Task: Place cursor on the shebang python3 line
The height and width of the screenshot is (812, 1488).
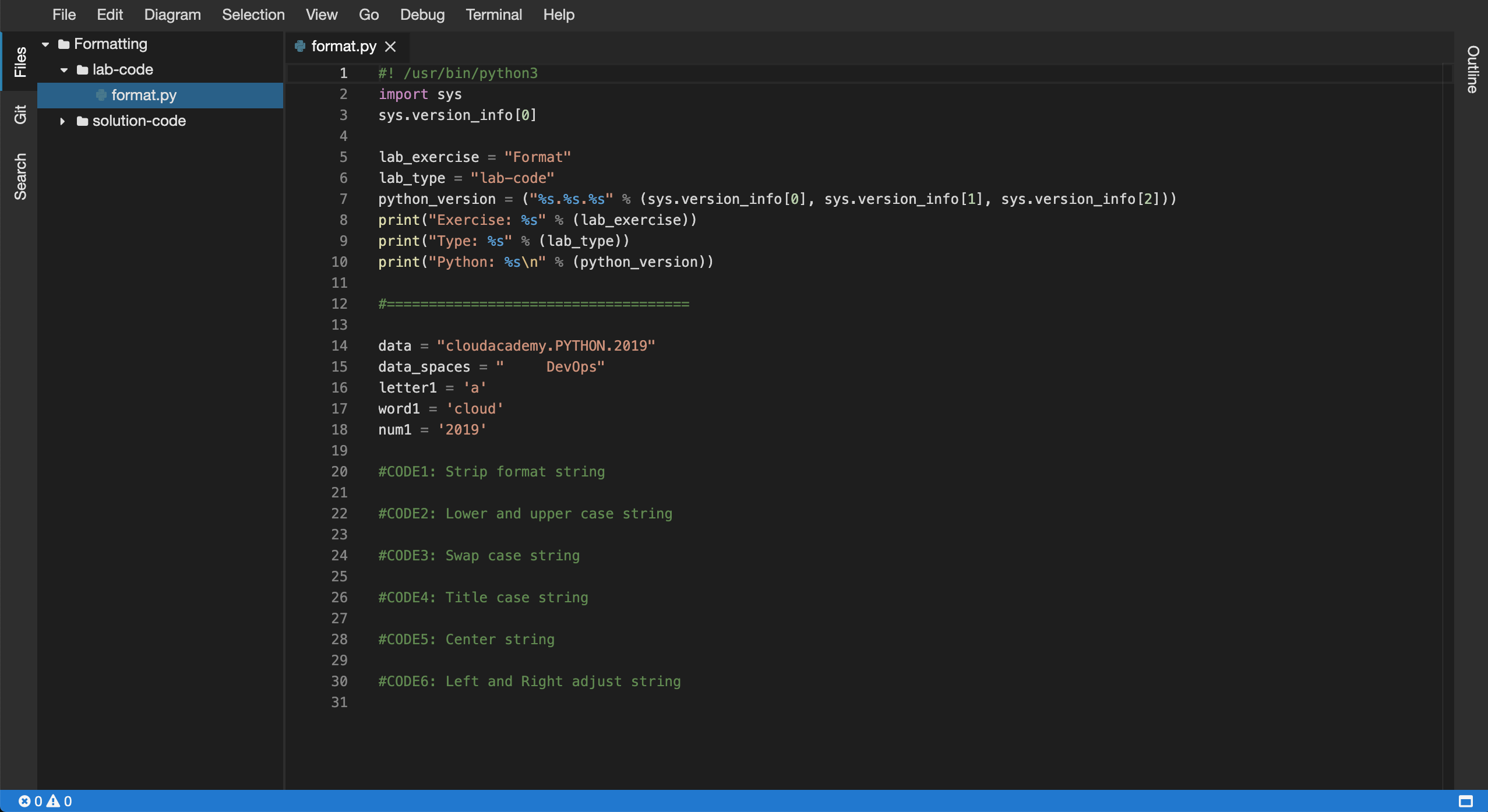Action: pos(458,73)
